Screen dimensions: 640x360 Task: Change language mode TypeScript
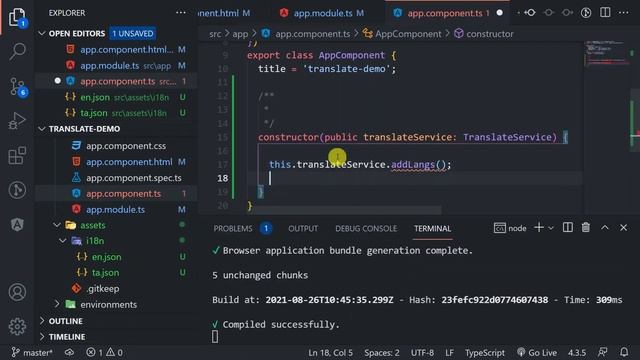(x=484, y=352)
